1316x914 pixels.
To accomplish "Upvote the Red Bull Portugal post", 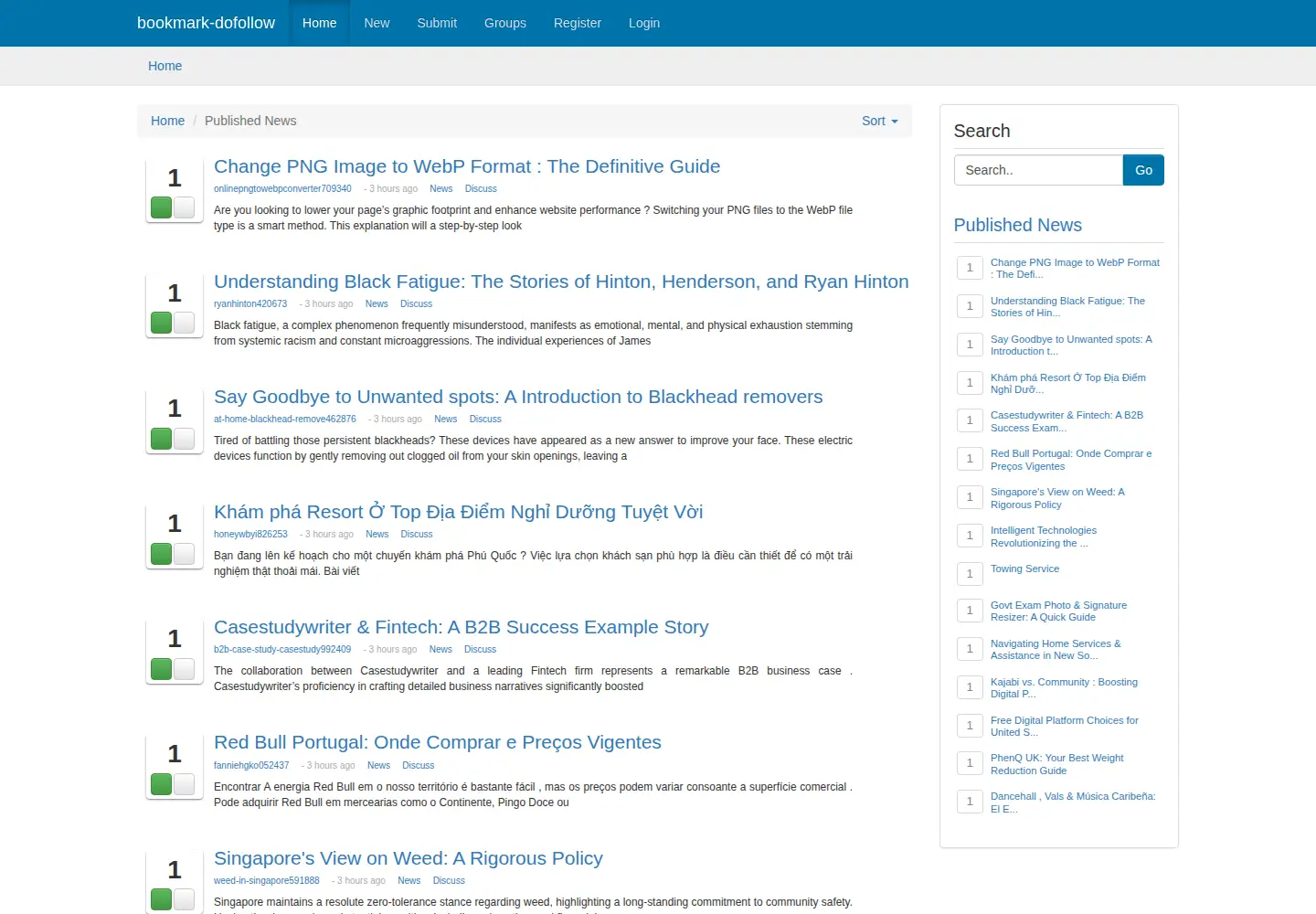I will pos(162,784).
